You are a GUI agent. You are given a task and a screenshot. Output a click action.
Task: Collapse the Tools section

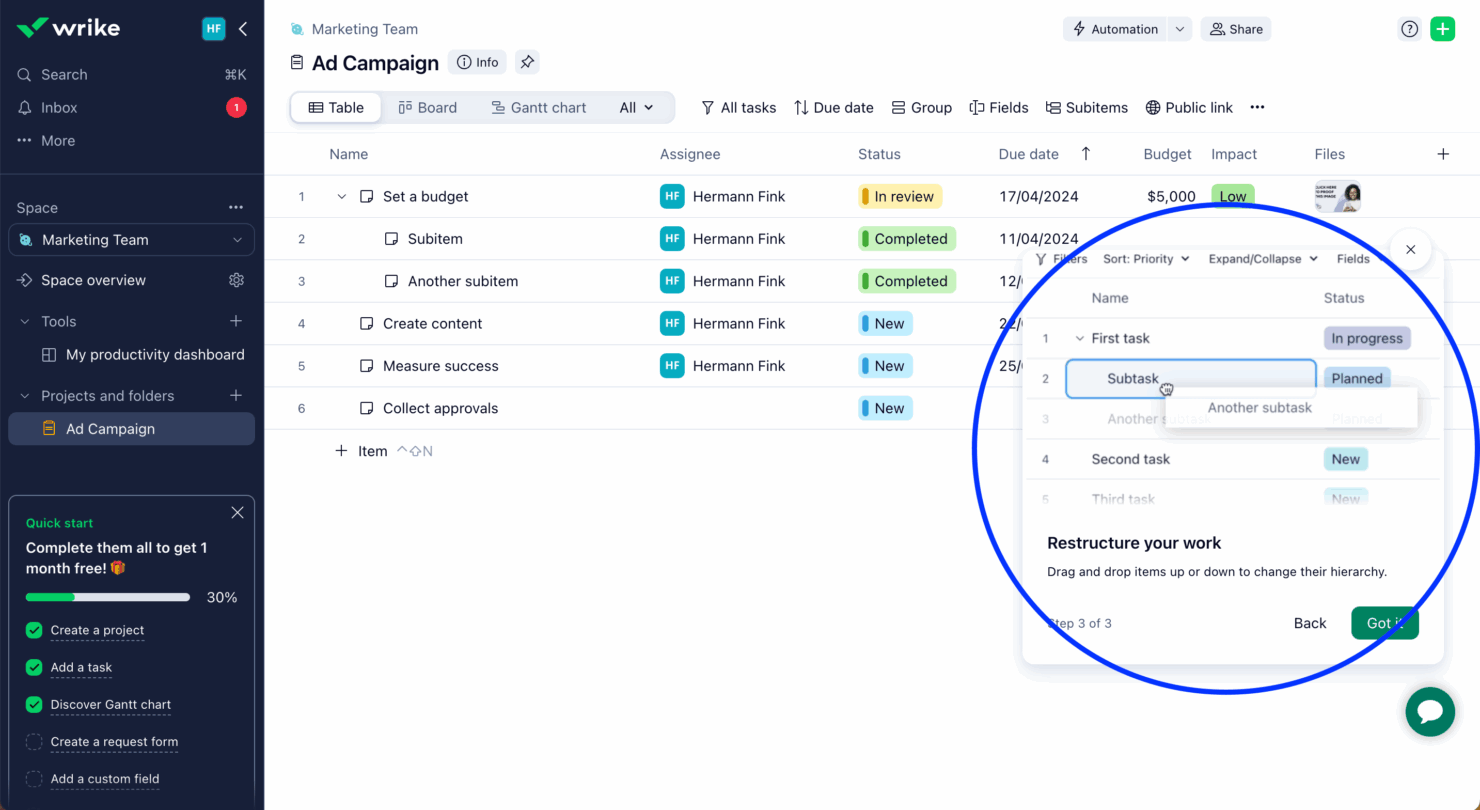(x=25, y=322)
